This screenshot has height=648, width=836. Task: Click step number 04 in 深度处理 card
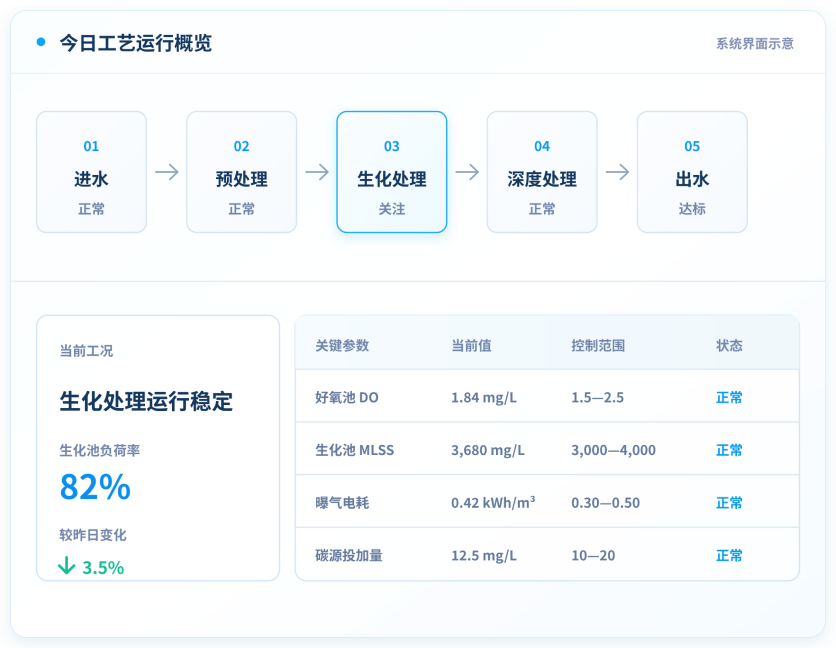542,146
